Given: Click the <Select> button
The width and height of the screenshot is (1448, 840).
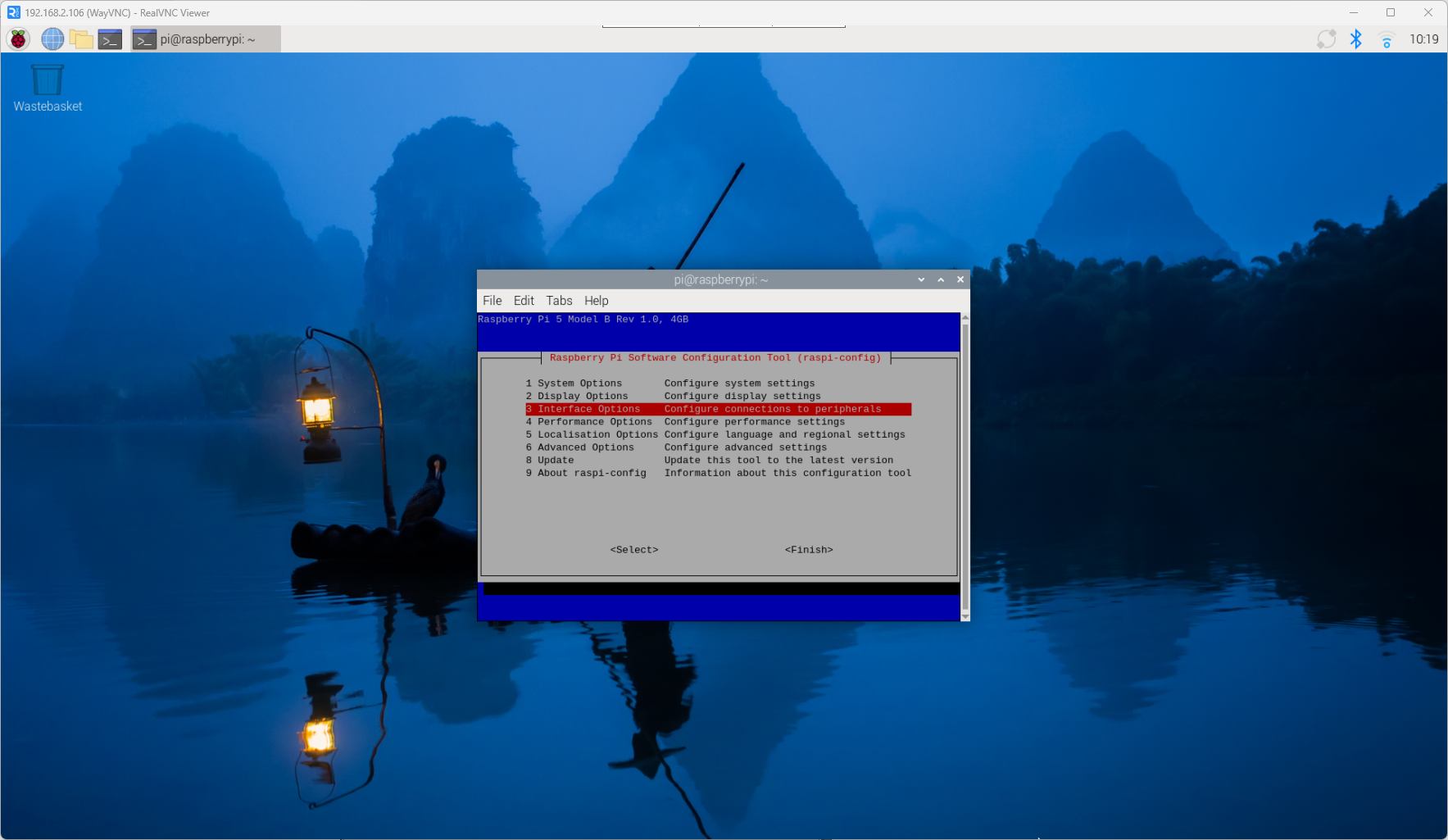Looking at the screenshot, I should pos(634,550).
